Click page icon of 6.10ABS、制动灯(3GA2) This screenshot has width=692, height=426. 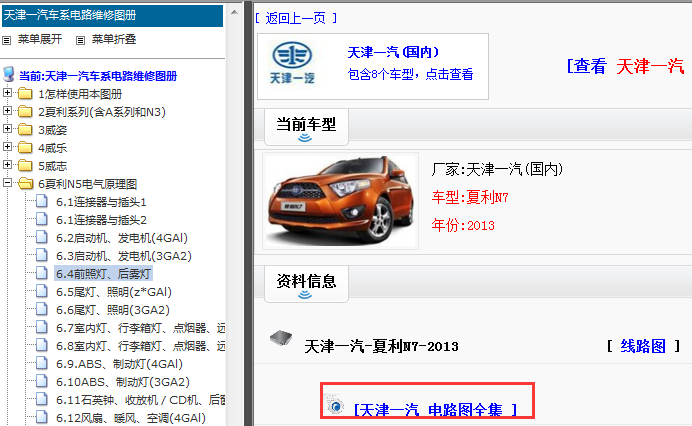41,381
